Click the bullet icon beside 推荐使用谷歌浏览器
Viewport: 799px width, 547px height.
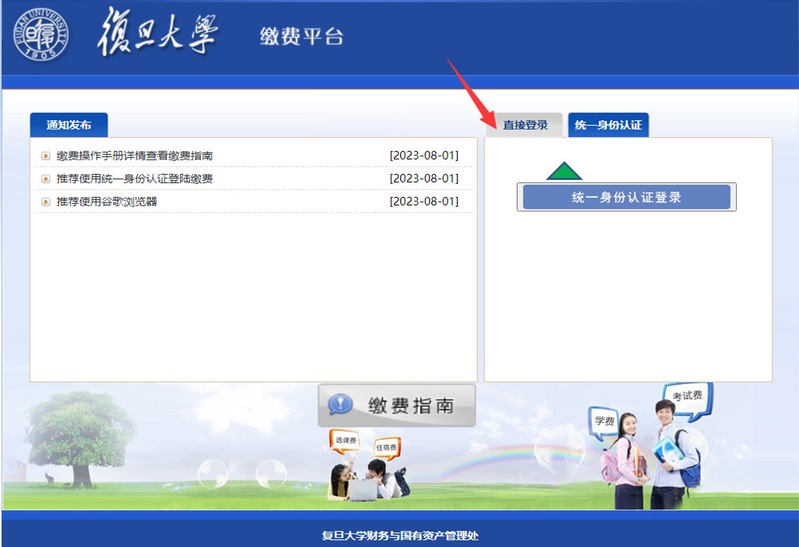[46, 202]
